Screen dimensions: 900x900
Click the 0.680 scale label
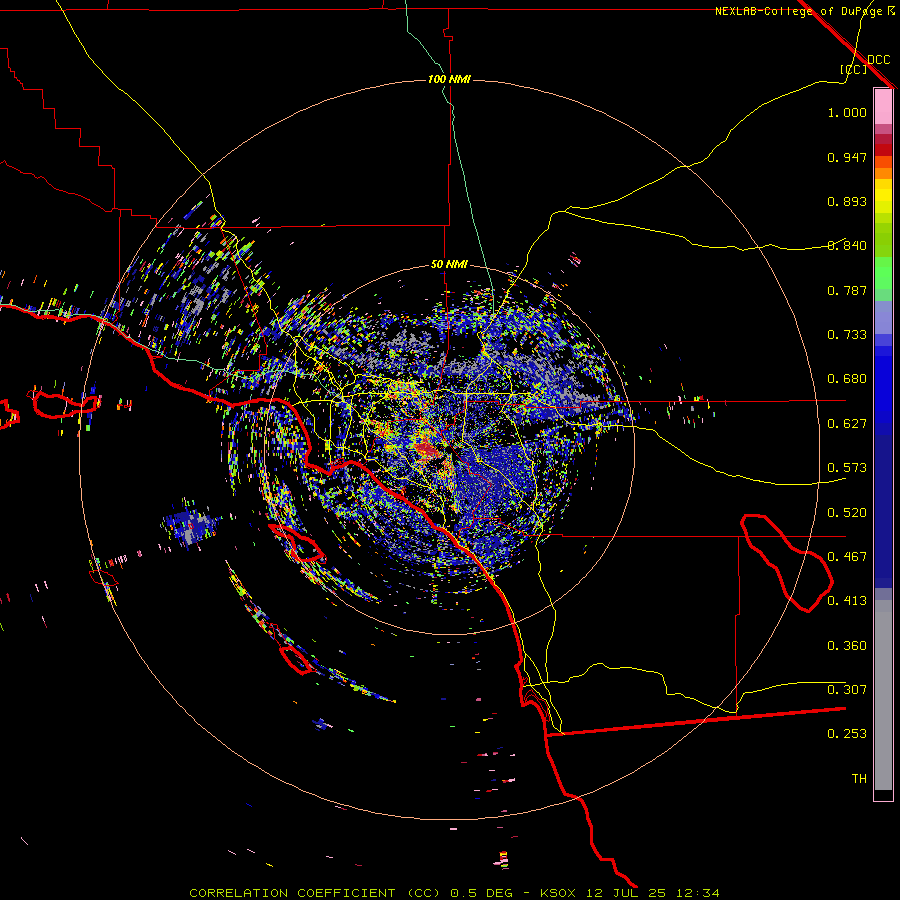[847, 379]
